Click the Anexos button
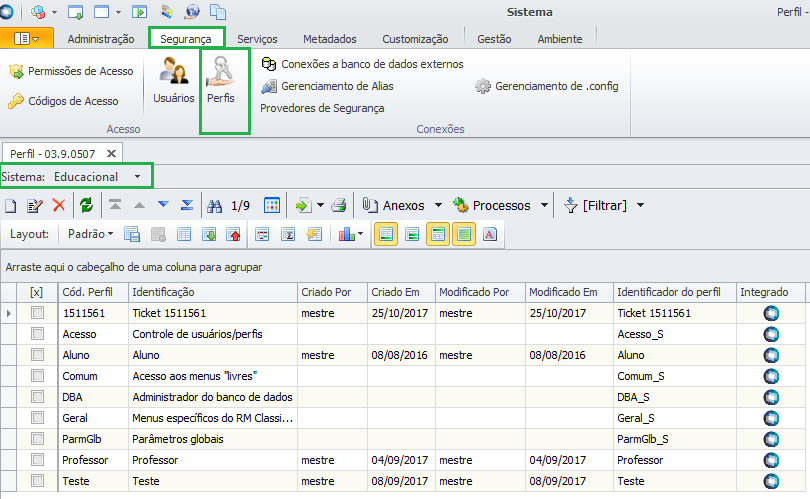 tap(394, 206)
